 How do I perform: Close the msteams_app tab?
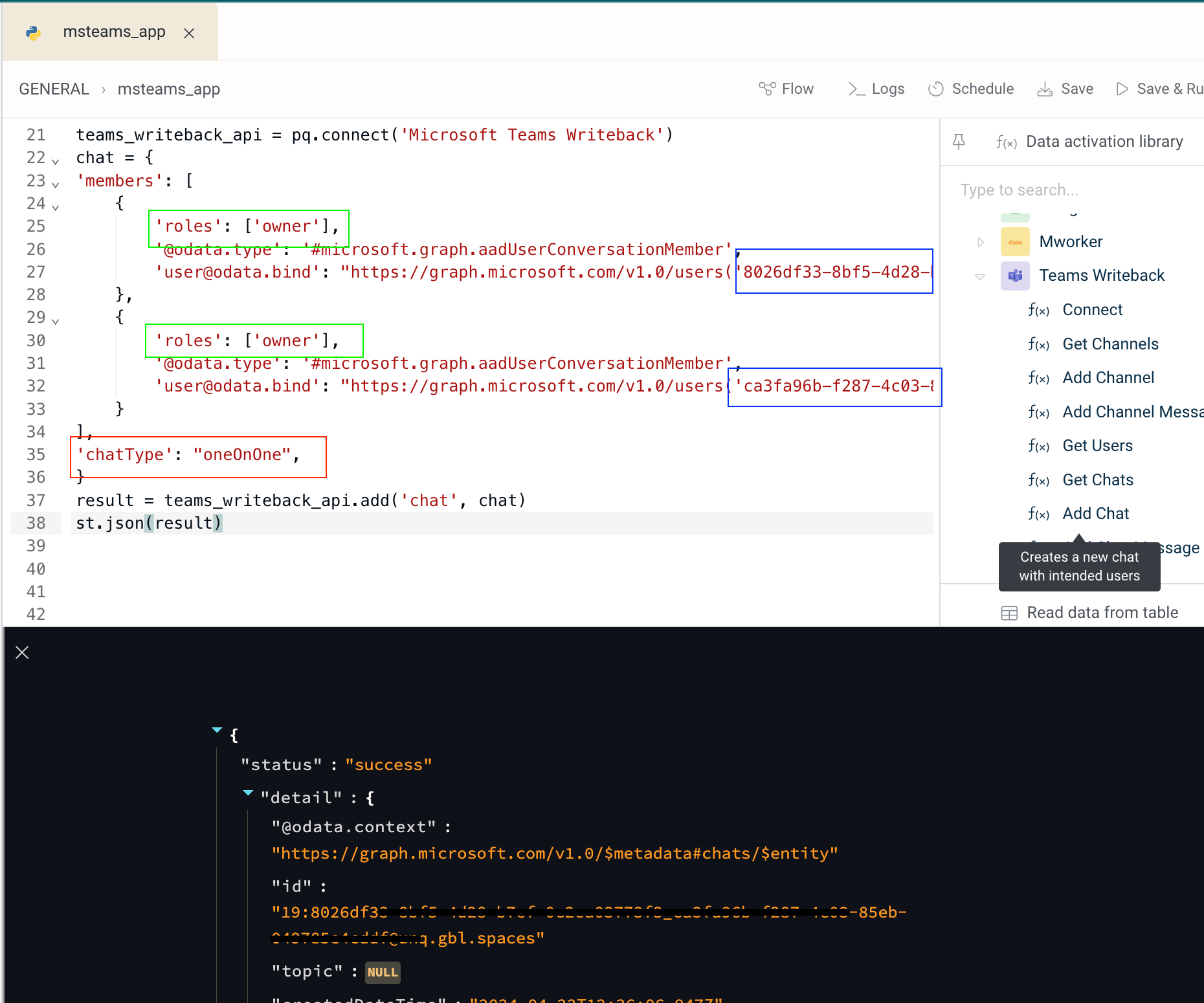coord(189,33)
